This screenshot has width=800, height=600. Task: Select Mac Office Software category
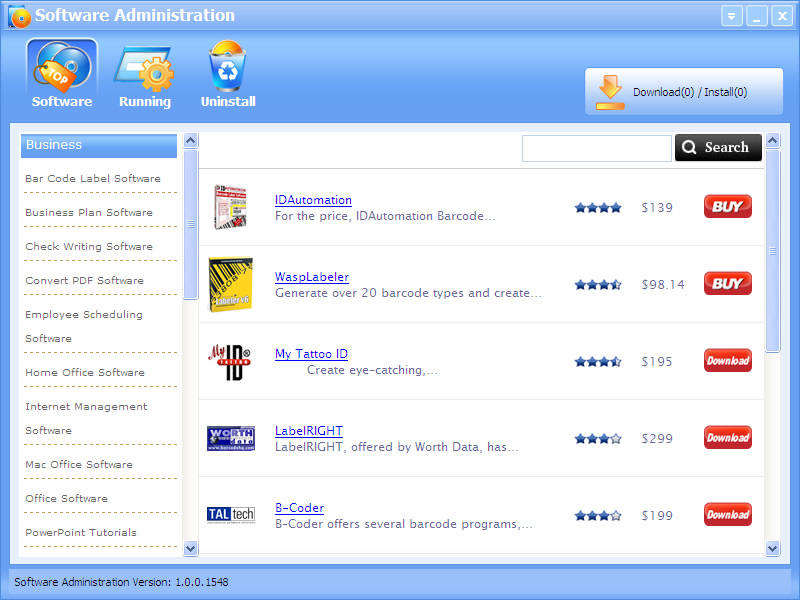pyautogui.click(x=79, y=464)
